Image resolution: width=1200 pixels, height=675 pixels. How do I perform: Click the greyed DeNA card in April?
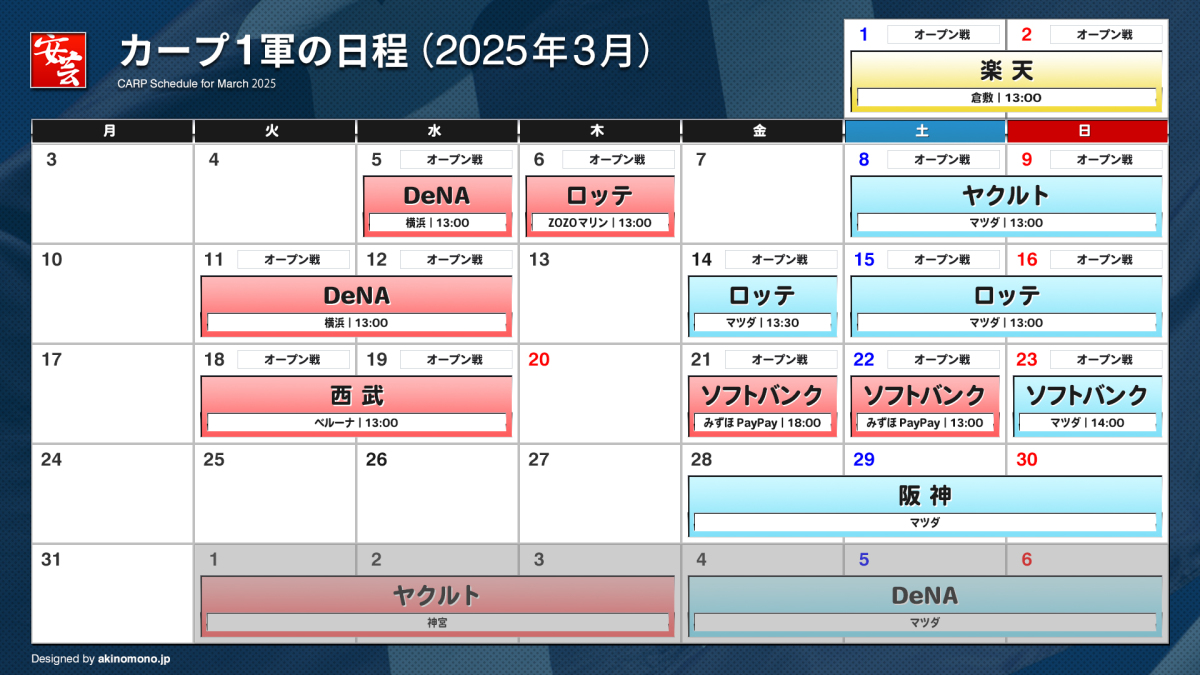coord(925,606)
